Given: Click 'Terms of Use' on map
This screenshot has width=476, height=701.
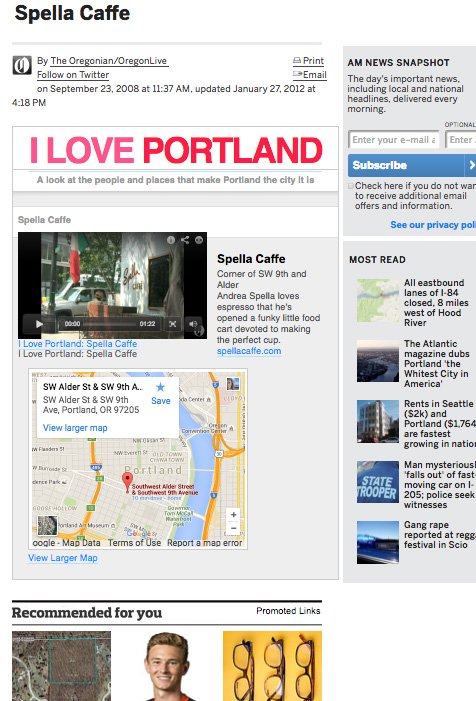Looking at the screenshot, I should coord(134,543).
